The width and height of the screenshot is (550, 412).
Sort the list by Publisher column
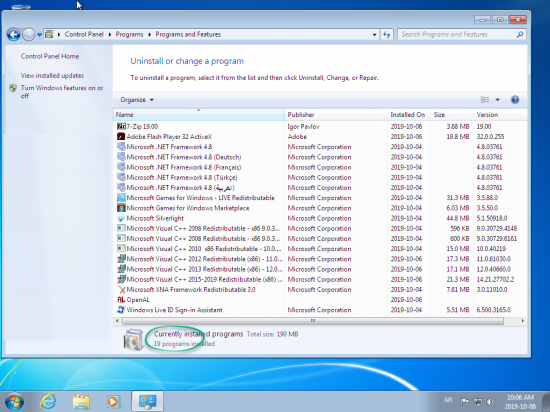336,115
